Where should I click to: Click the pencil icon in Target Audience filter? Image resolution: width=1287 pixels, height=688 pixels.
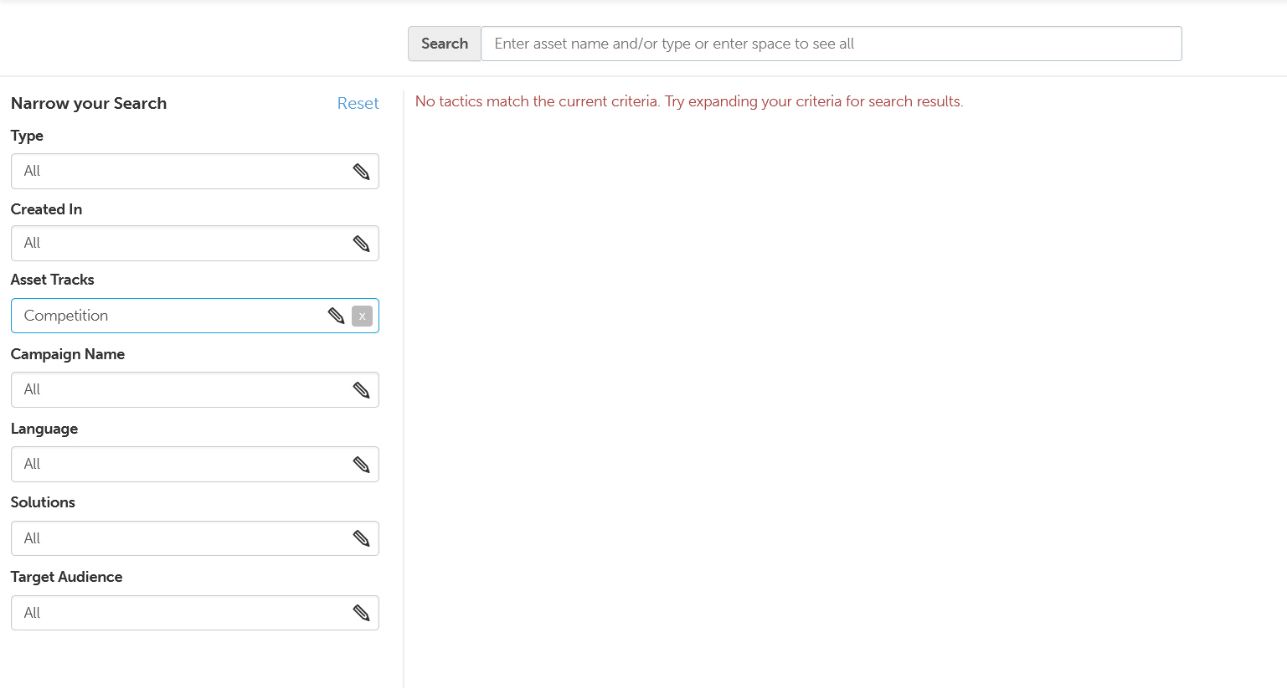pos(361,613)
